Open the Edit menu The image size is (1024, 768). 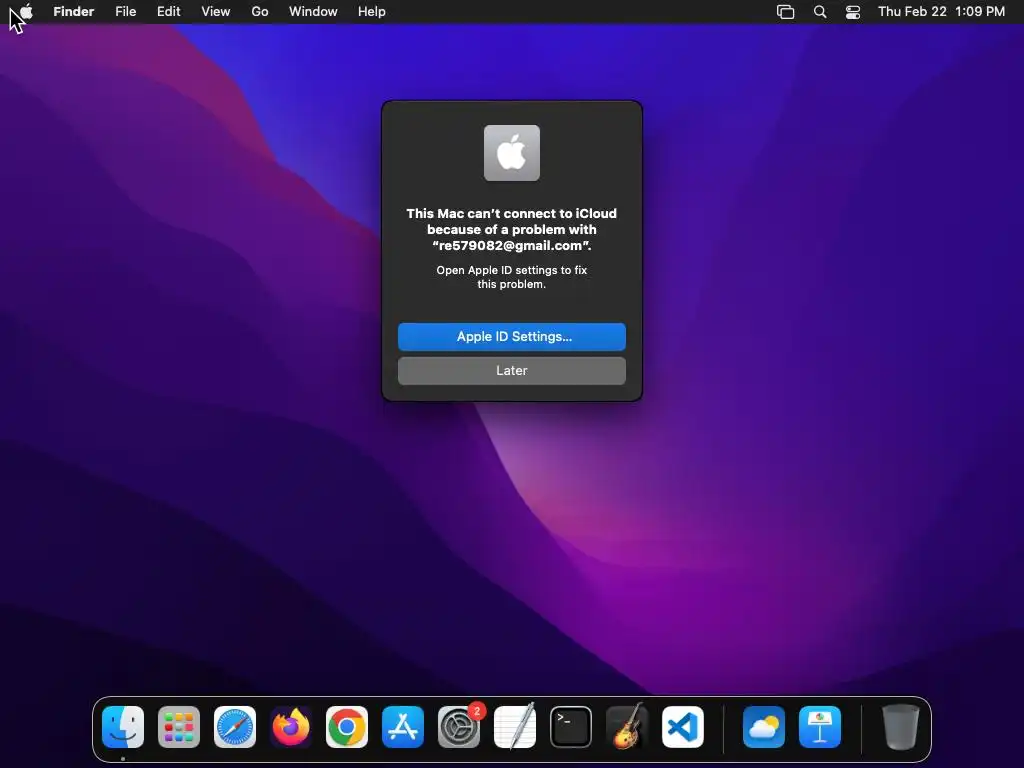(x=168, y=11)
